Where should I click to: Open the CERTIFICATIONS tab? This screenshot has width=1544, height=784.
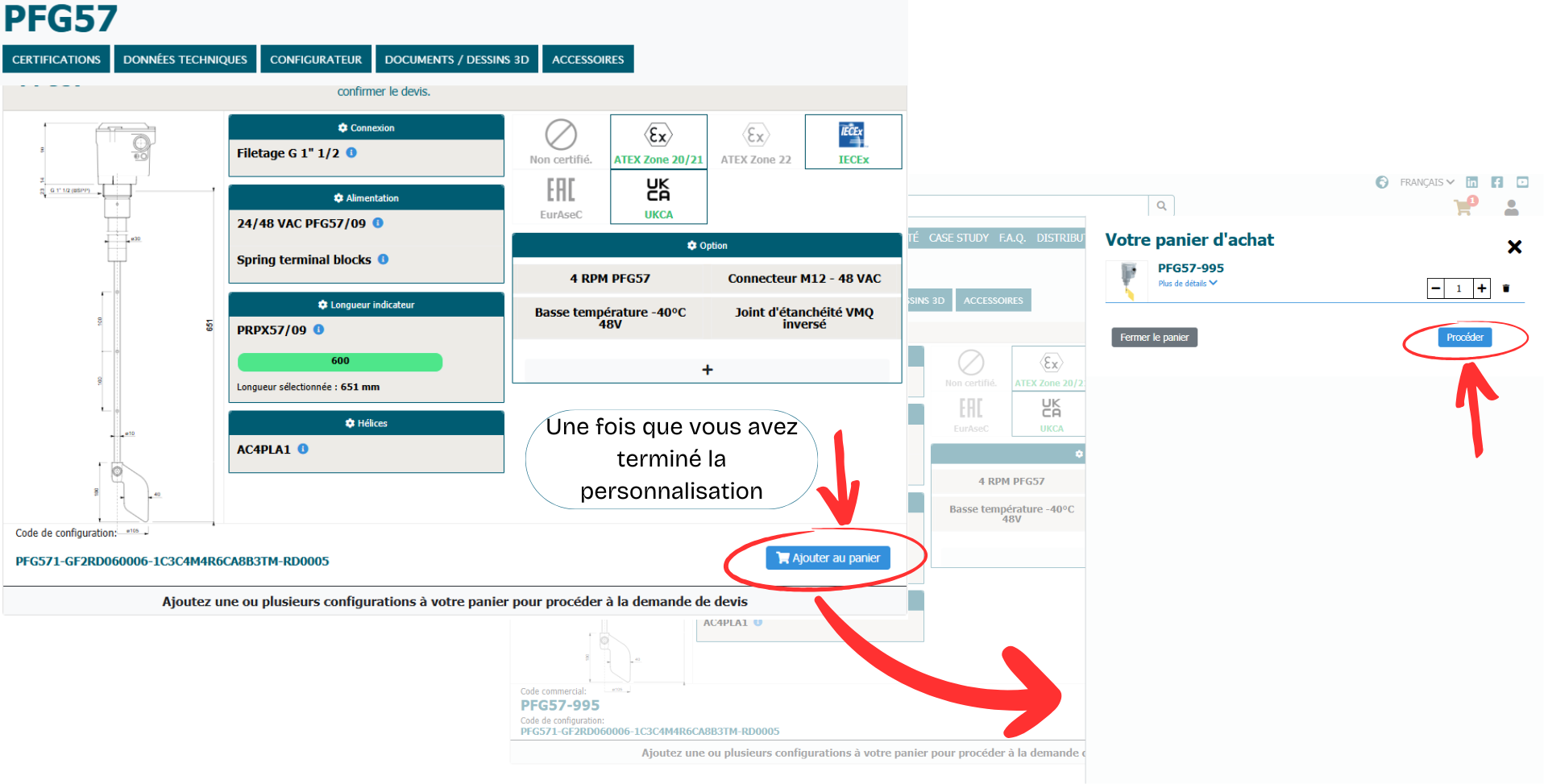56,59
